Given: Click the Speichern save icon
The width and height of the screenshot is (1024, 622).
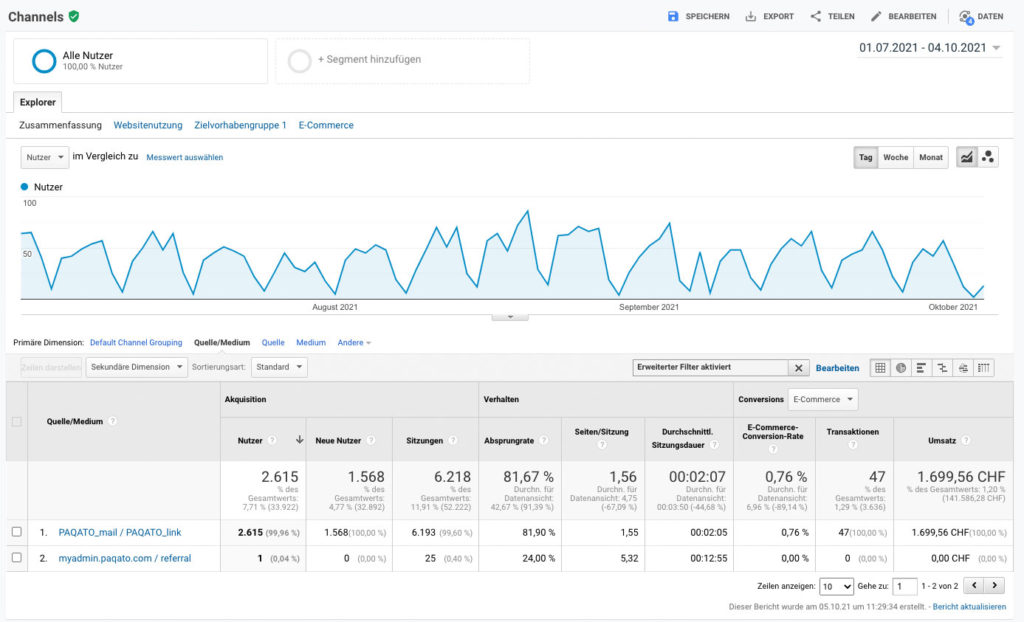Looking at the screenshot, I should (673, 16).
